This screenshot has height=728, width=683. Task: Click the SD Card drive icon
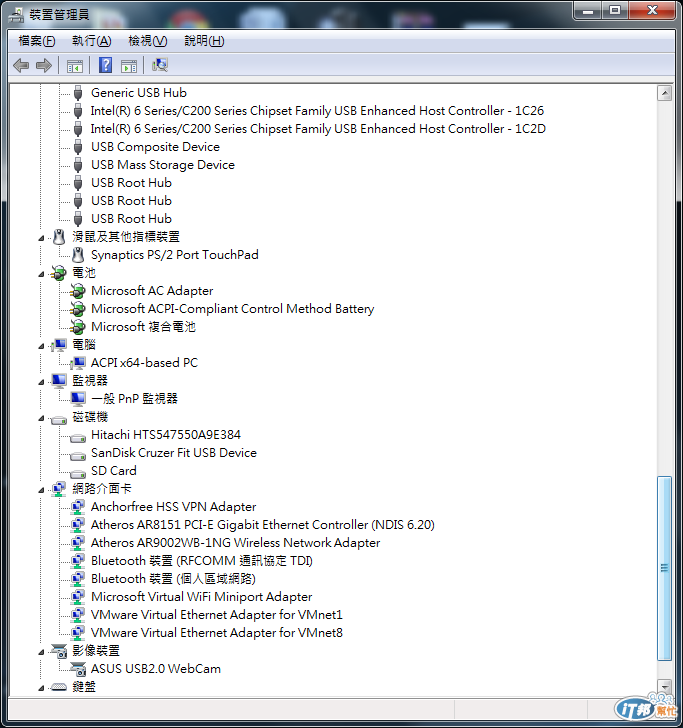(x=78, y=474)
